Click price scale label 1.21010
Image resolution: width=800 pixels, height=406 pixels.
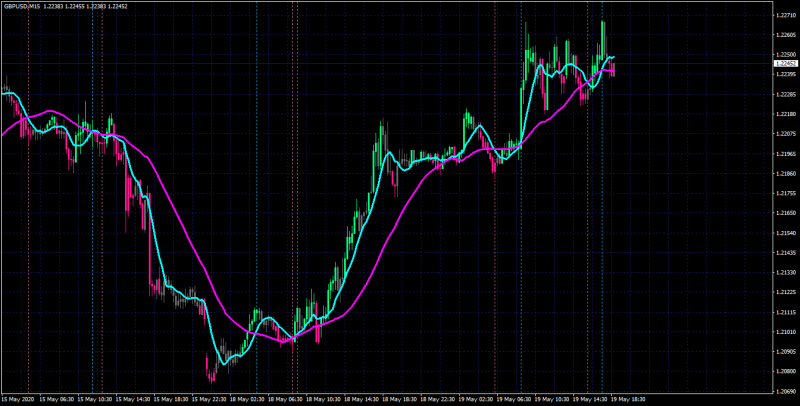pyautogui.click(x=785, y=333)
